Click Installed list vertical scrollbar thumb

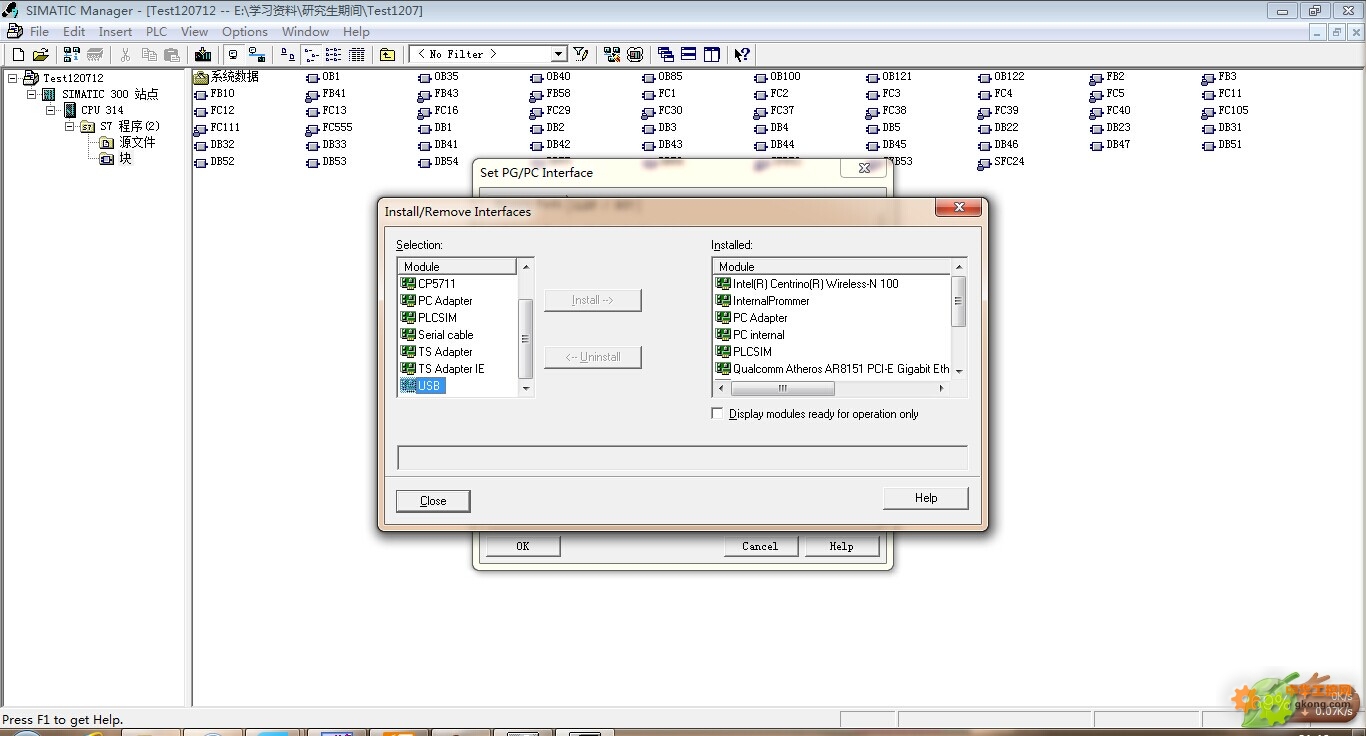(x=959, y=301)
